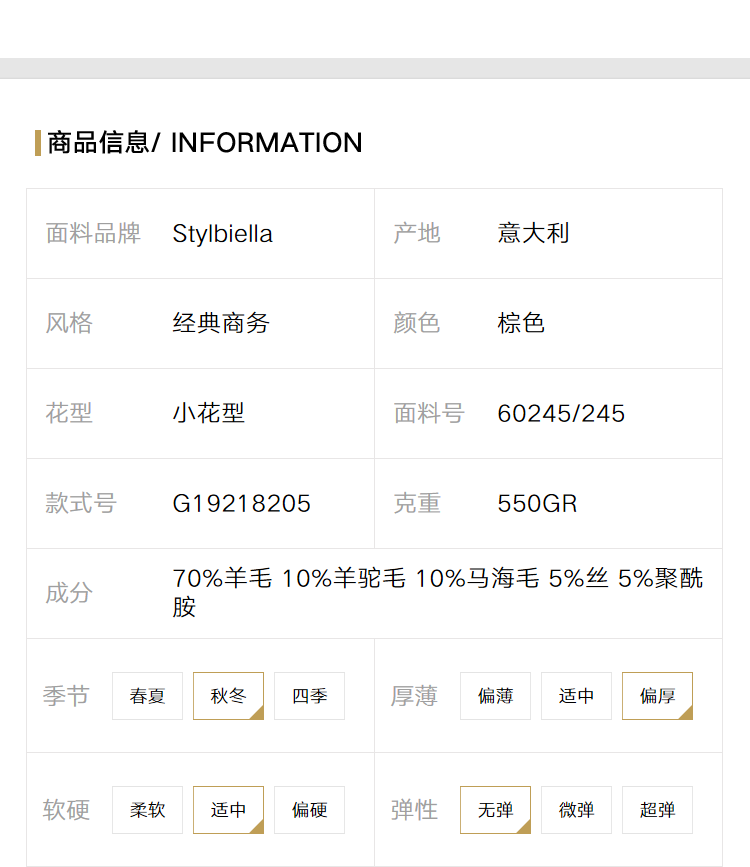
Task: Click the color value 棕色
Action: coord(521,323)
